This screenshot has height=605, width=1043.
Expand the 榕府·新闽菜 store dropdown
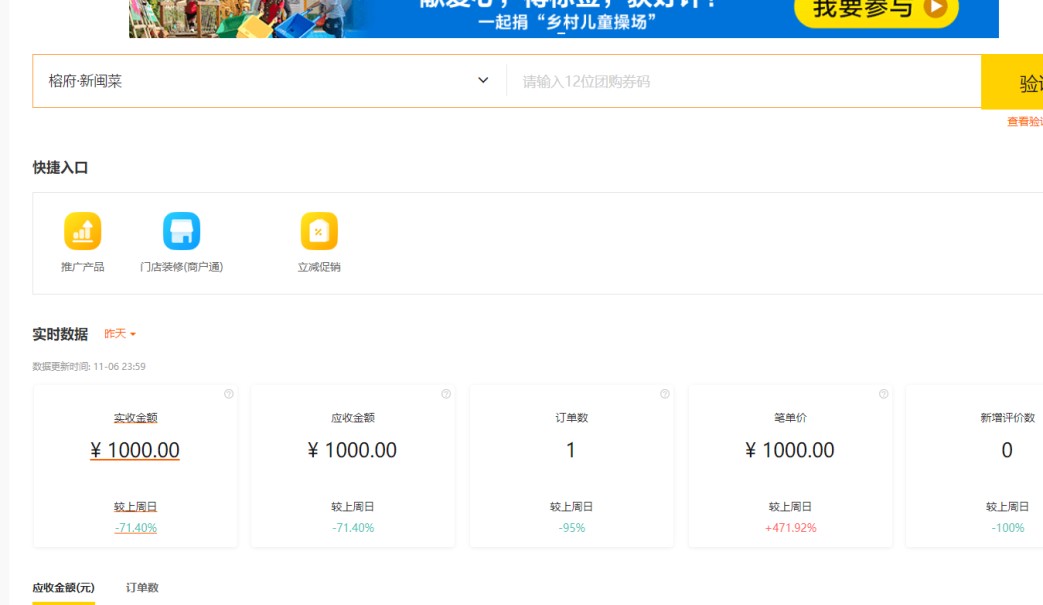[483, 81]
